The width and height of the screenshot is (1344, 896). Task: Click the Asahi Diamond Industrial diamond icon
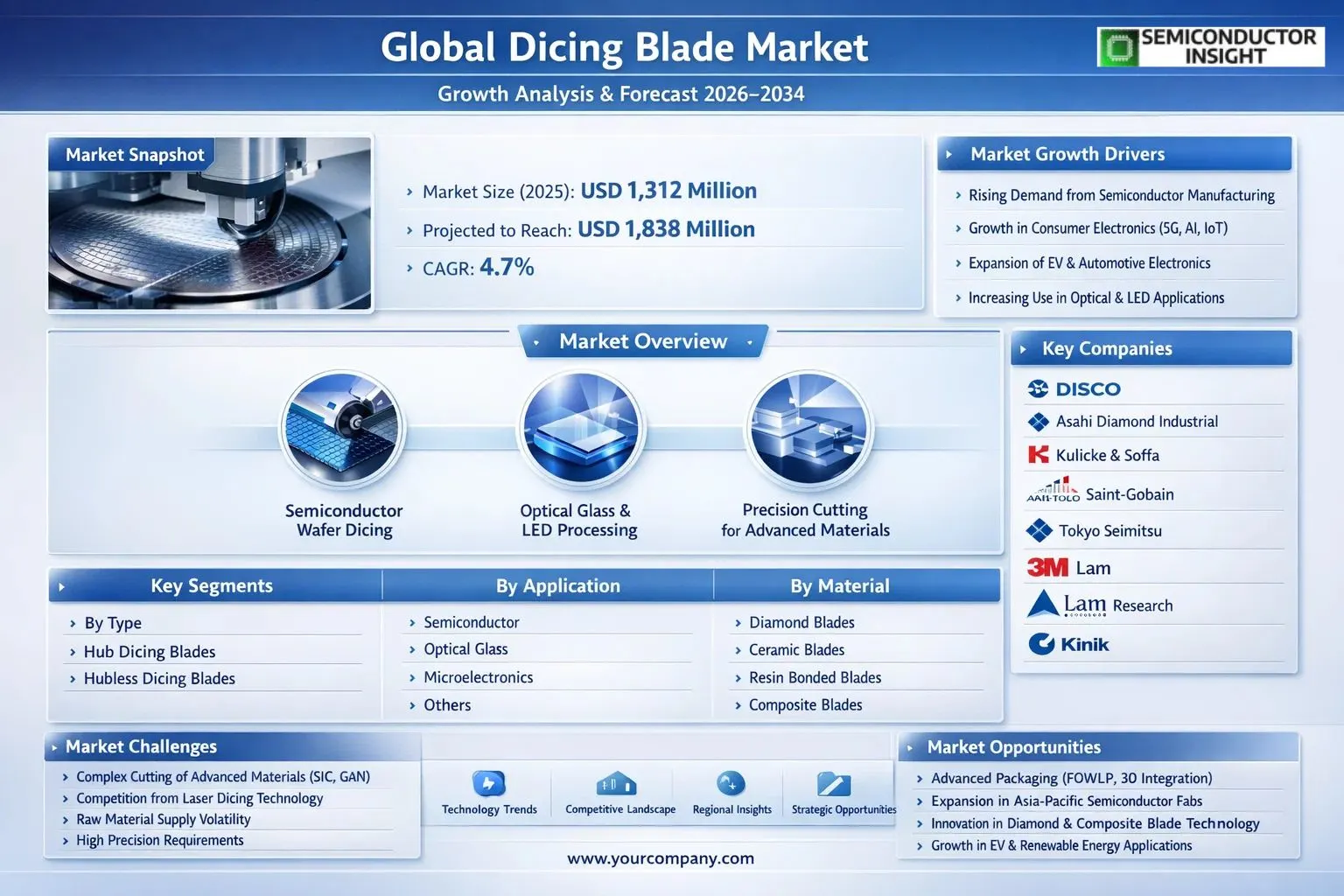(1039, 422)
